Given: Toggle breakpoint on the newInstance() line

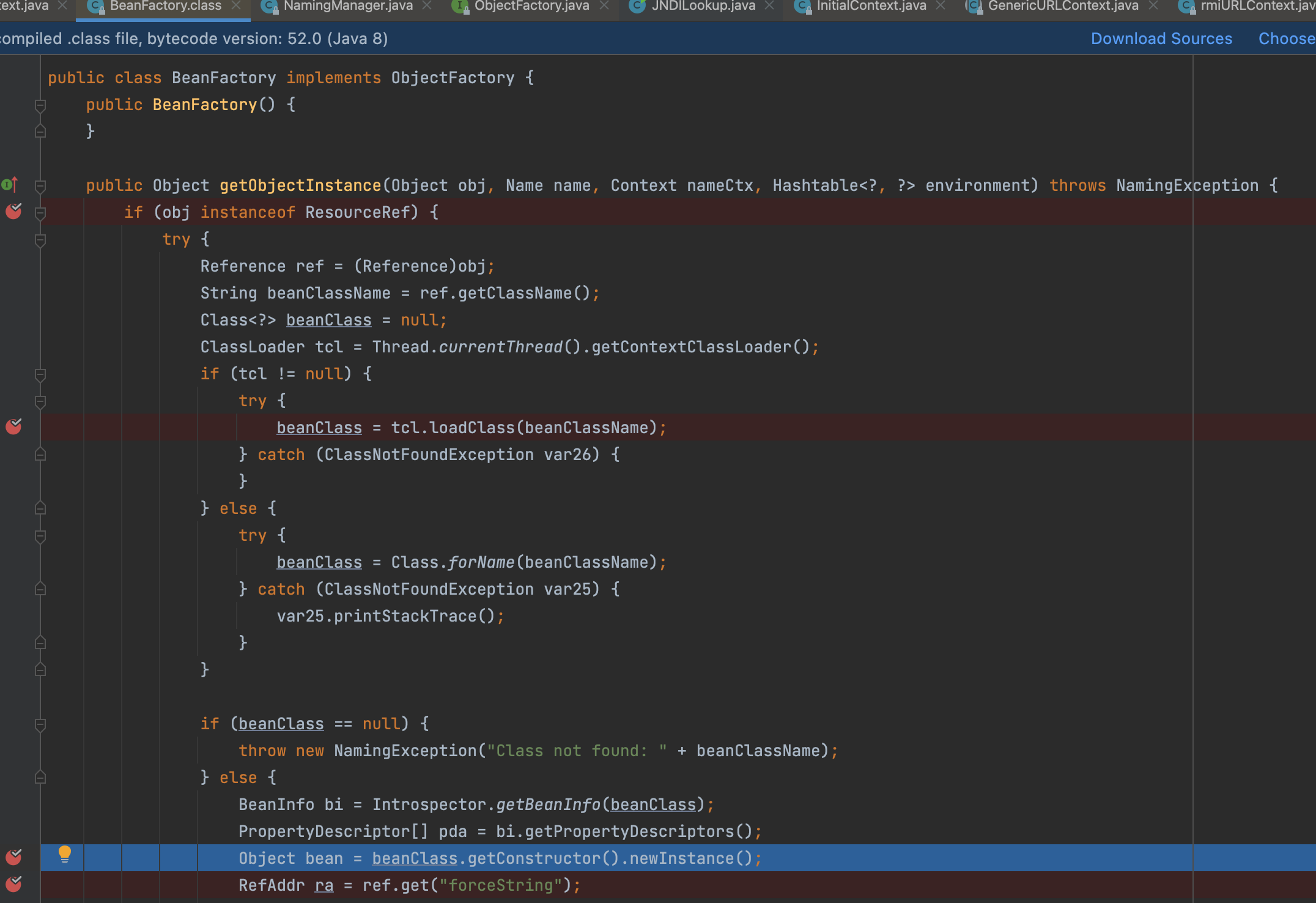Looking at the screenshot, I should click(13, 857).
